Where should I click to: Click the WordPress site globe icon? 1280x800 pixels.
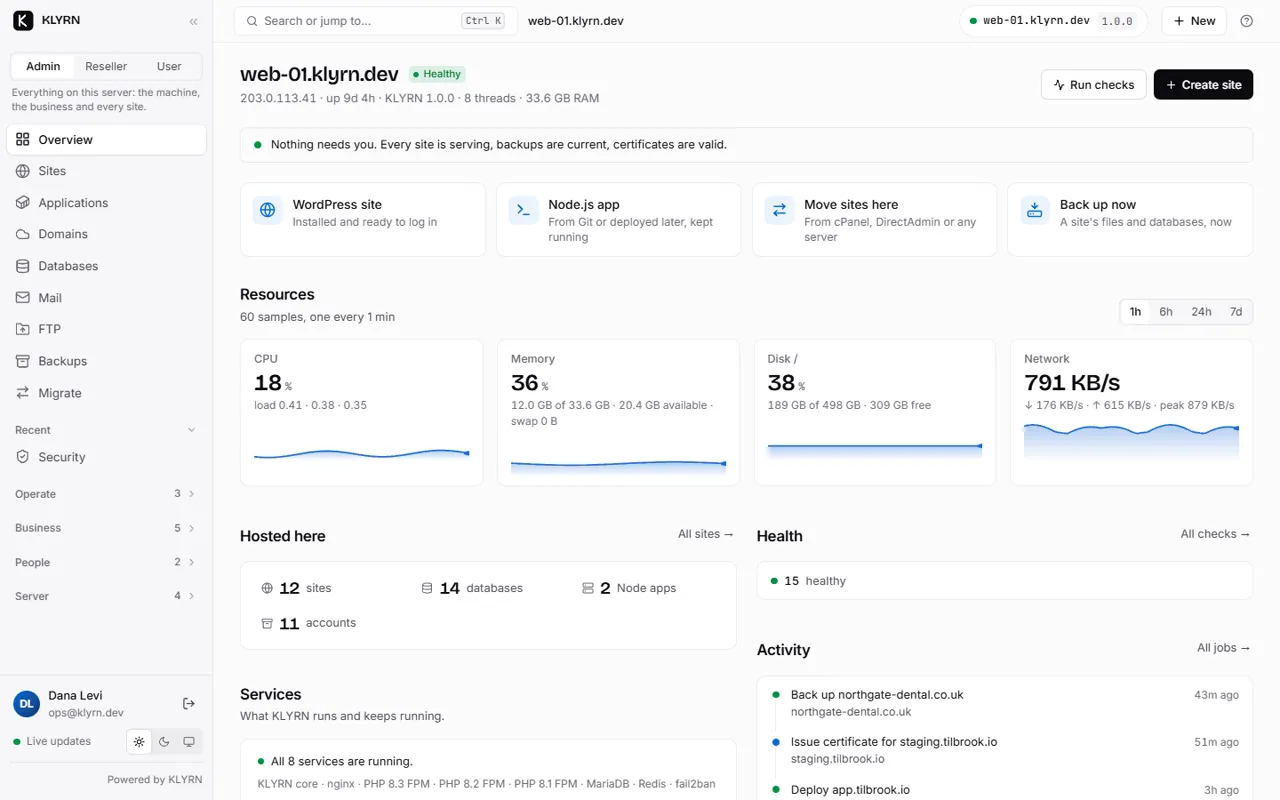268,210
